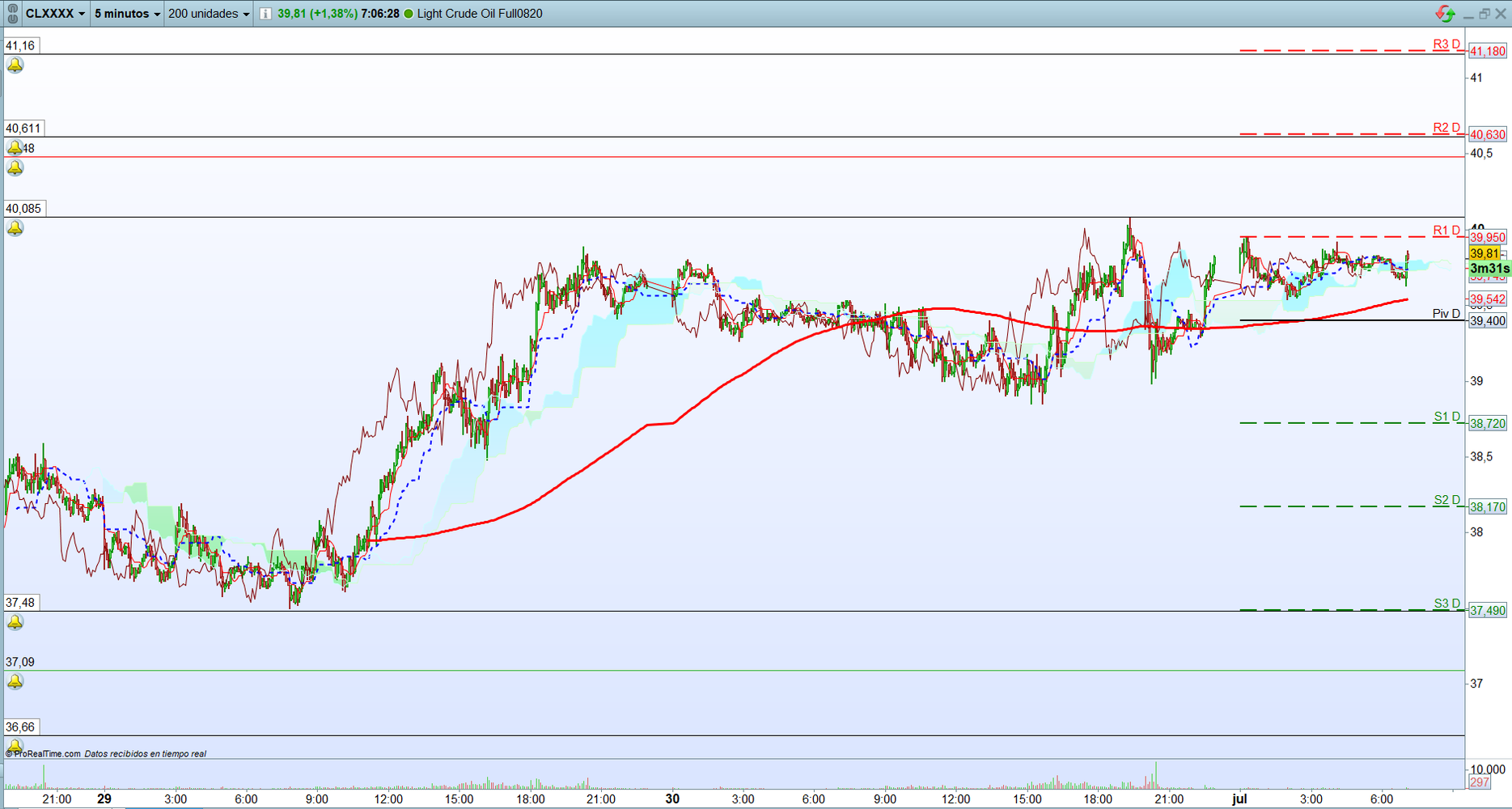Click the 39,950 price axis tag
Screen dimensions: 1512x809
(1488, 237)
